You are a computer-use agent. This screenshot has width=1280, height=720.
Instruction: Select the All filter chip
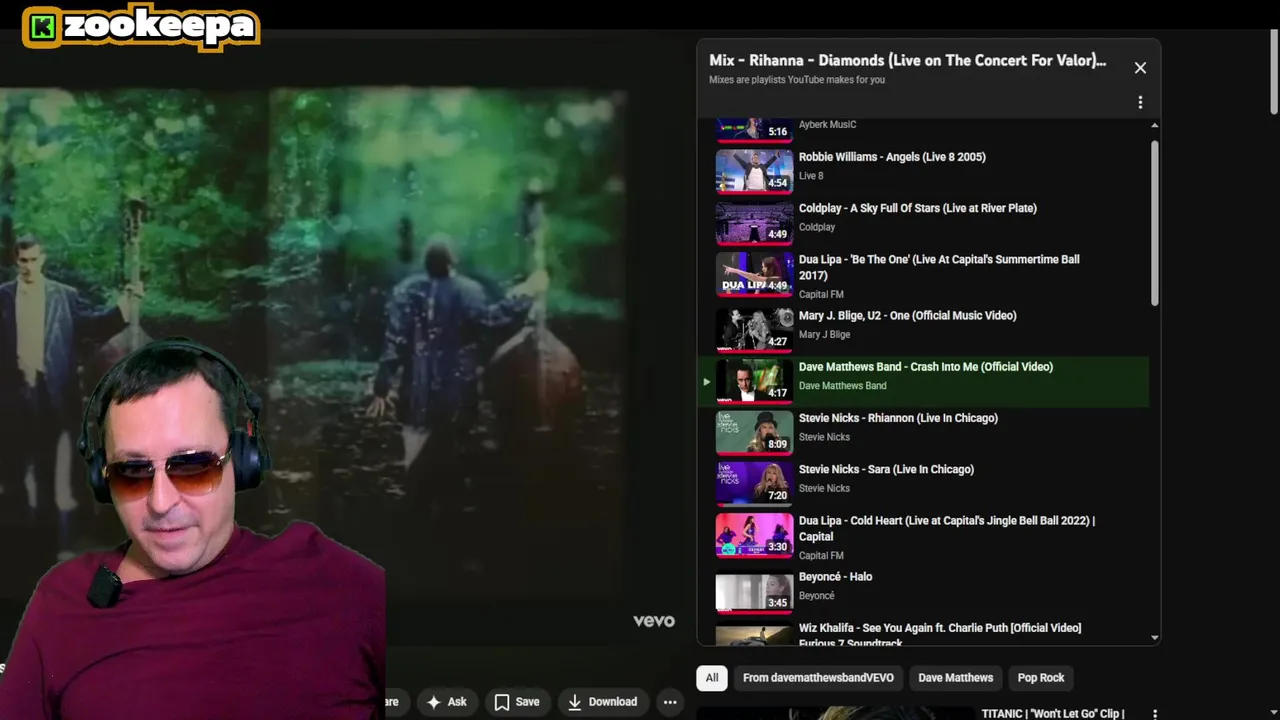coord(712,677)
